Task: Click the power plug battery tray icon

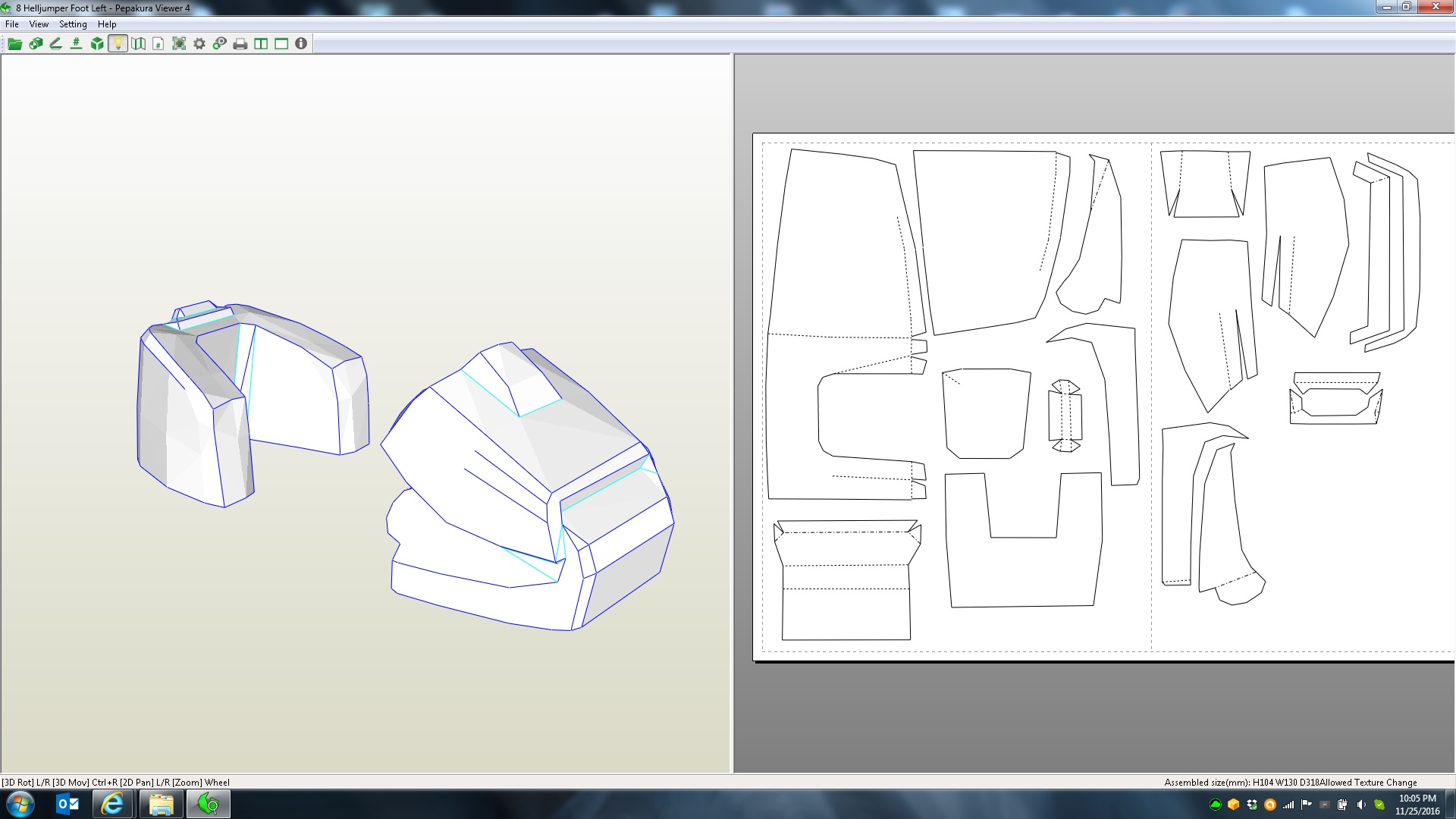Action: (x=1343, y=805)
